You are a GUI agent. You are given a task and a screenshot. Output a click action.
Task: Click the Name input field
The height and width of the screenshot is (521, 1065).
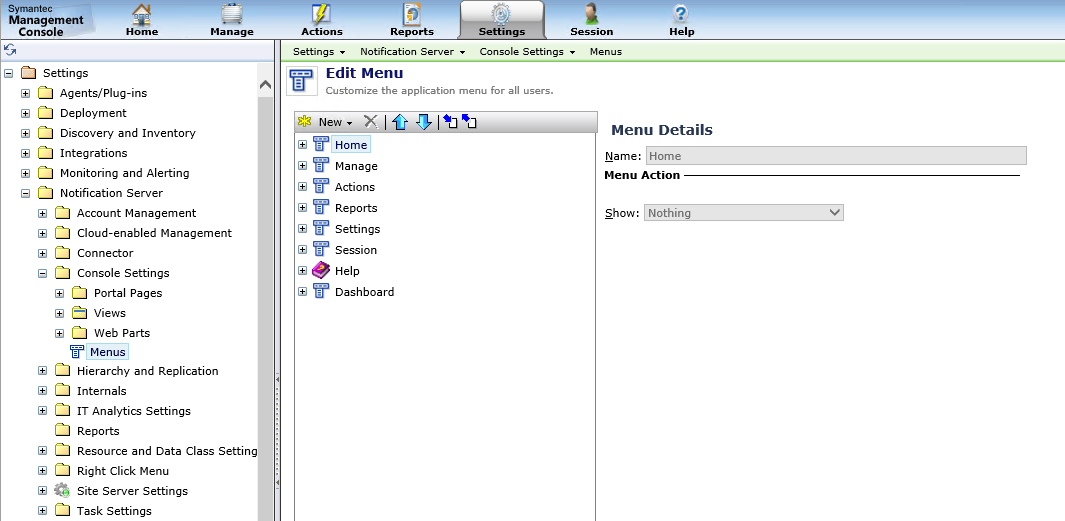tap(836, 156)
